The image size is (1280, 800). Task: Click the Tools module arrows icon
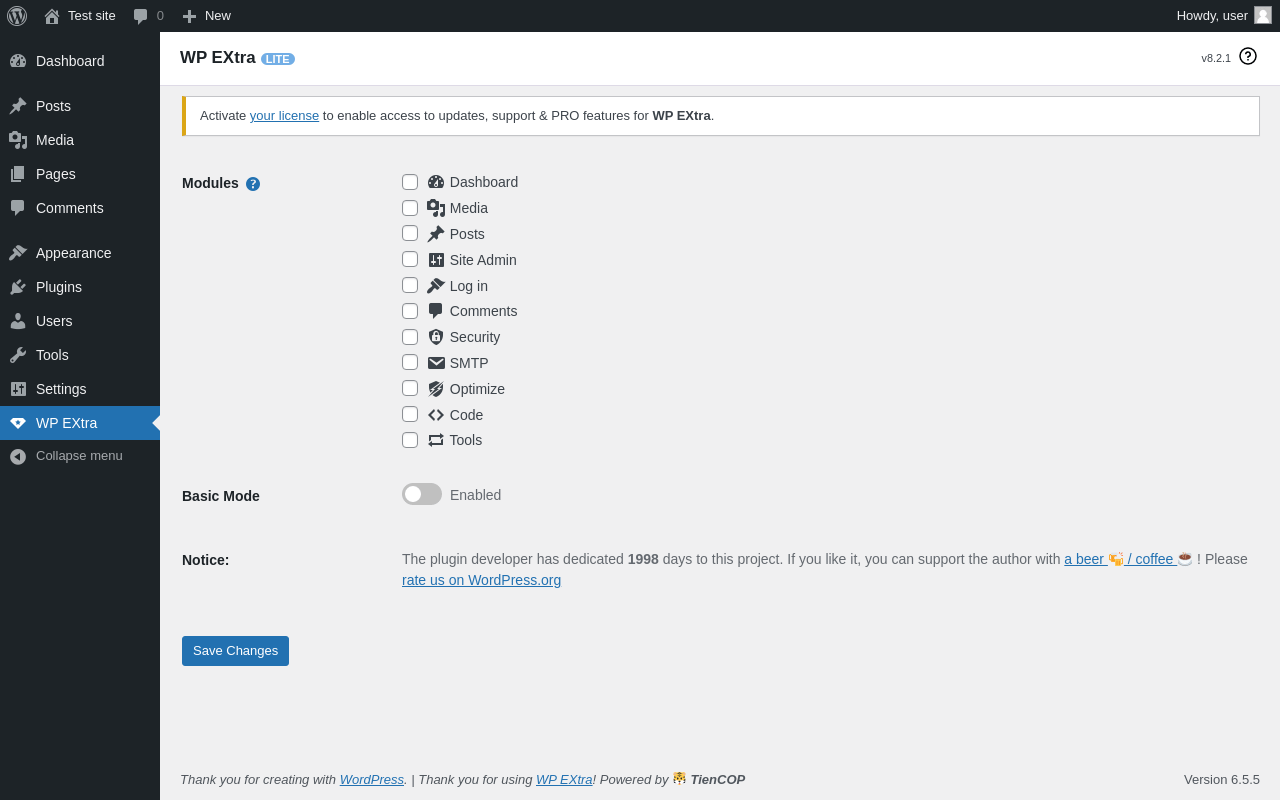coord(436,440)
